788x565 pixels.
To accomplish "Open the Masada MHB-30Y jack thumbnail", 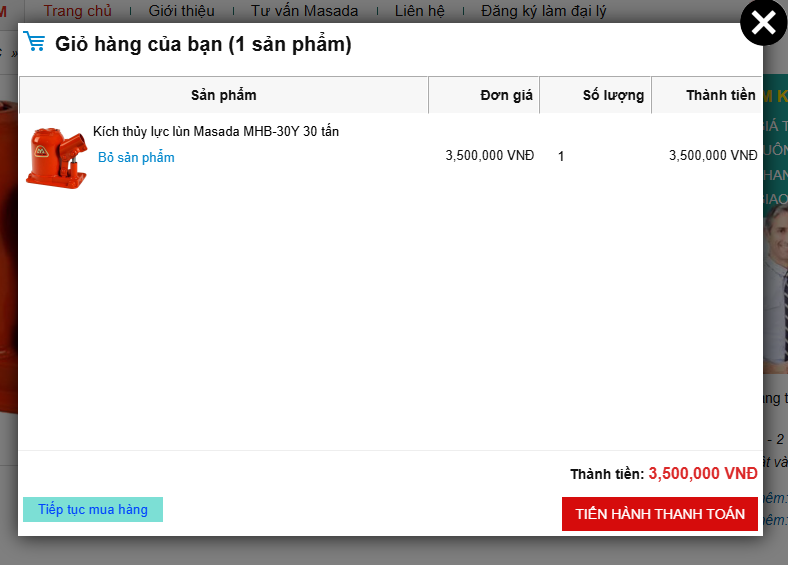I will click(56, 158).
